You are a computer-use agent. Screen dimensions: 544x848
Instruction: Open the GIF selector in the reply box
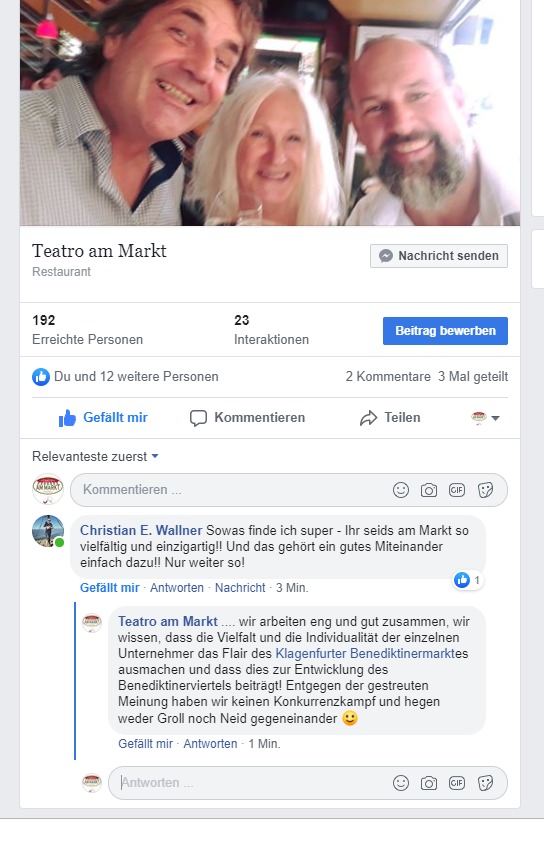(x=457, y=783)
